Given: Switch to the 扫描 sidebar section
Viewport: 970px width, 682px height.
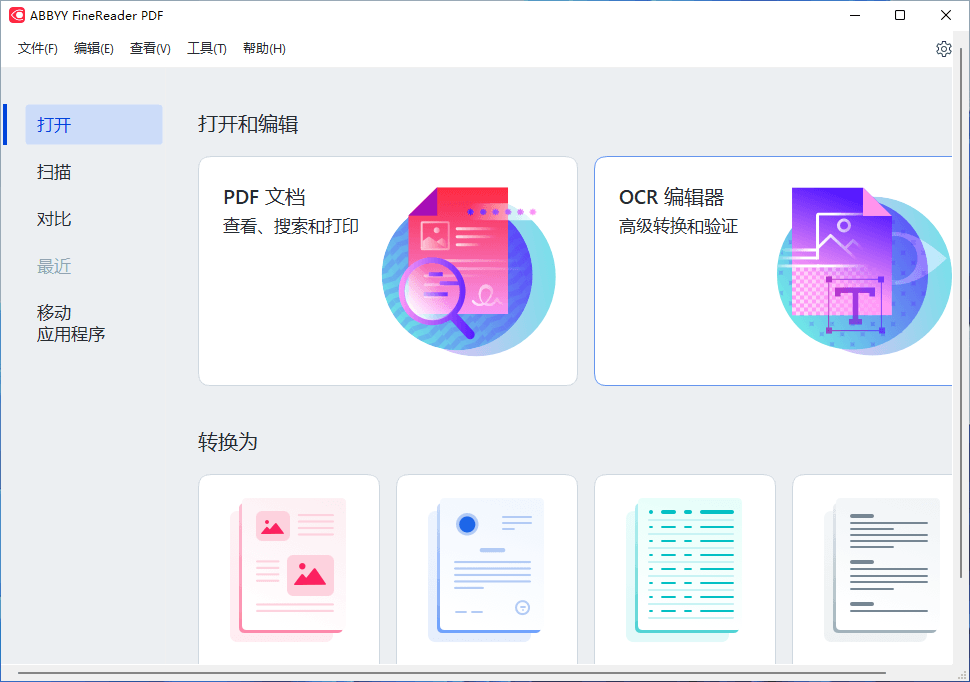Looking at the screenshot, I should (53, 172).
